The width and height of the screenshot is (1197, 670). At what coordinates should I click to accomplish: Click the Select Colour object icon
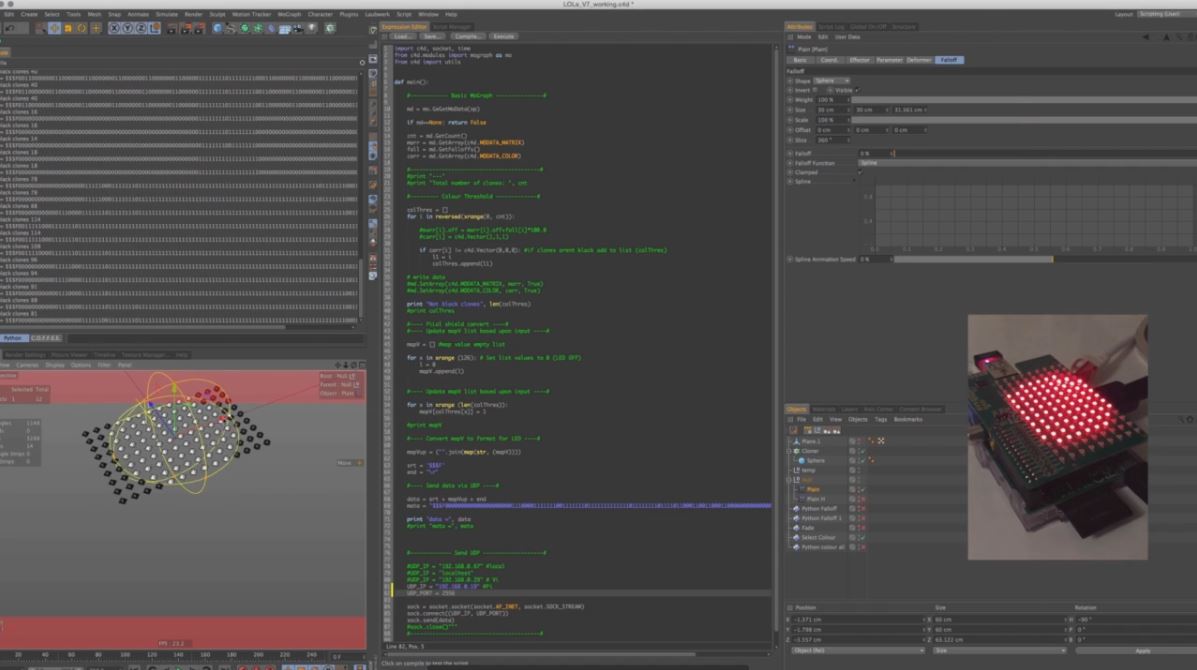point(796,537)
